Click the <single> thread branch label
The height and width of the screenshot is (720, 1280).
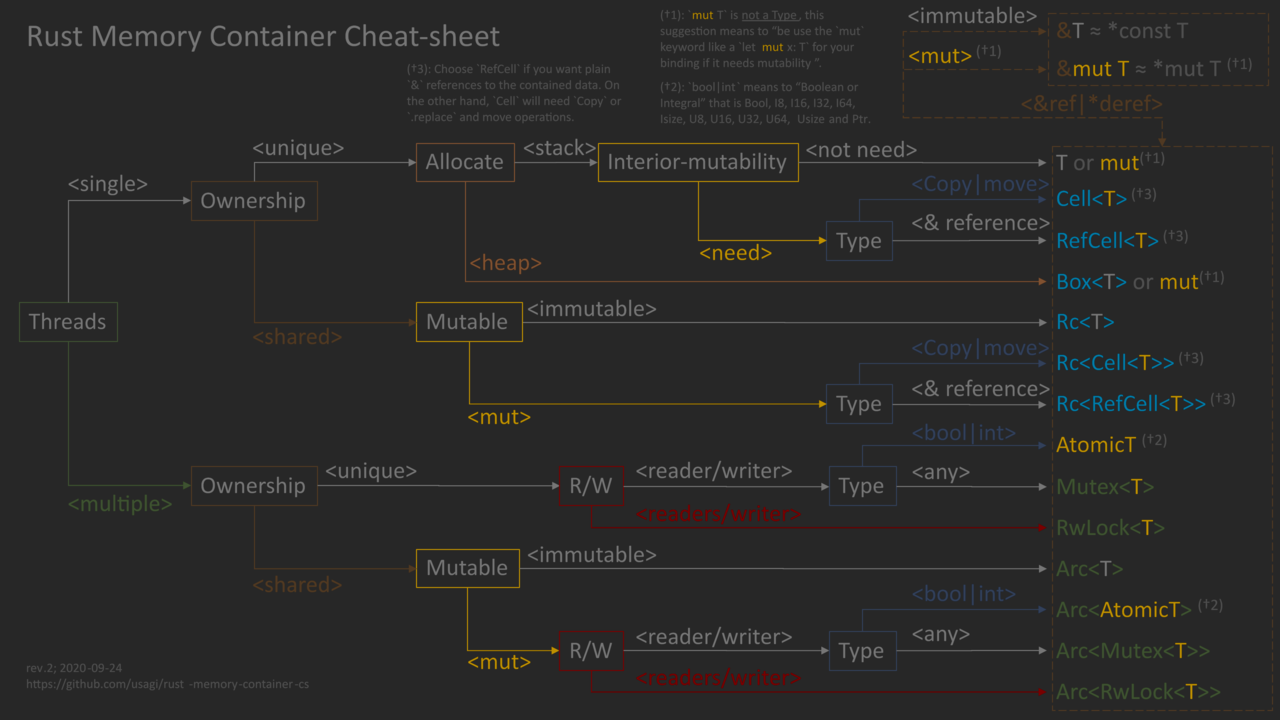tap(107, 184)
